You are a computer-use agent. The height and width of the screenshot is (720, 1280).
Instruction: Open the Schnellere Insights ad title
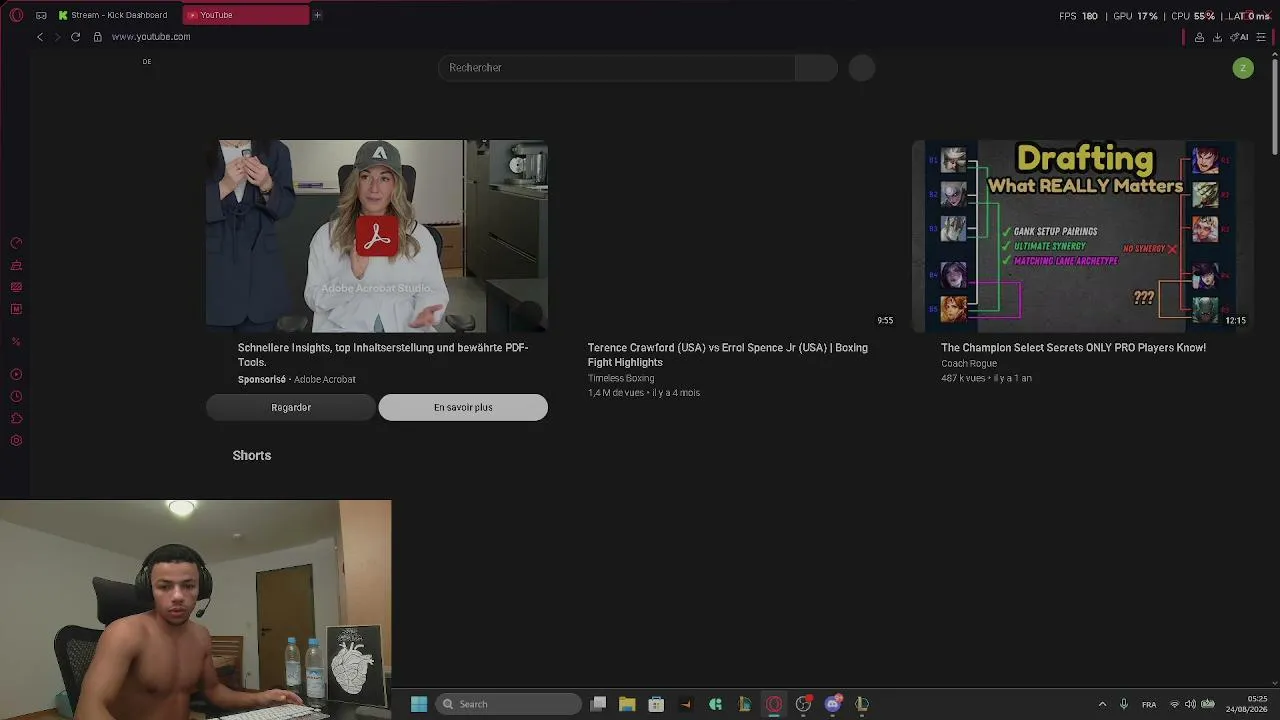click(383, 355)
